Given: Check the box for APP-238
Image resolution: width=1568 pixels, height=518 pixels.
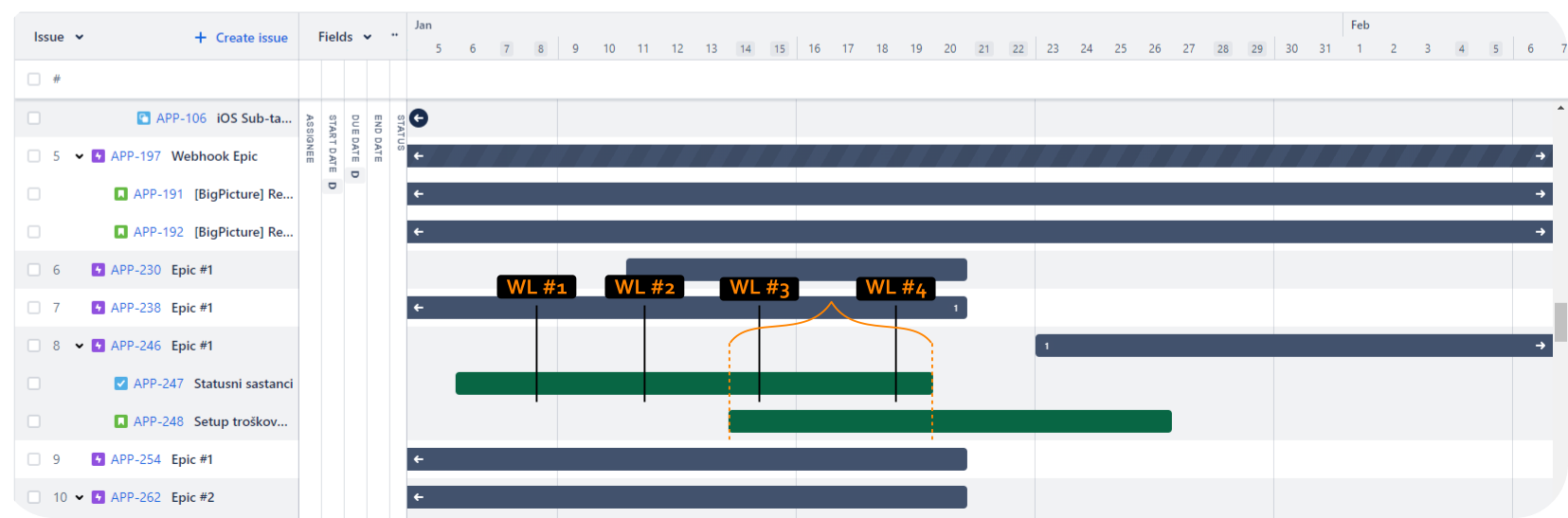Looking at the screenshot, I should tap(34, 308).
